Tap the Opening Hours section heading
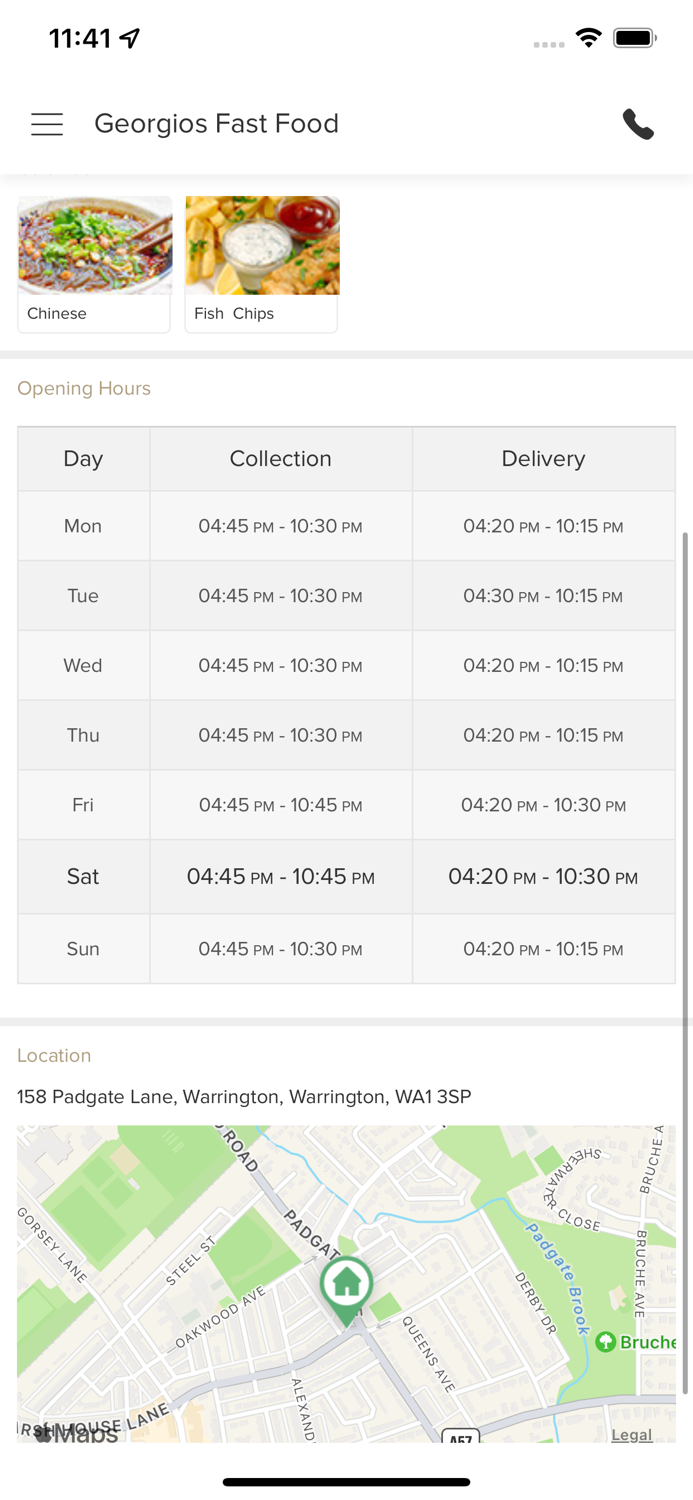Screen dimensions: 693x1500 click(84, 388)
